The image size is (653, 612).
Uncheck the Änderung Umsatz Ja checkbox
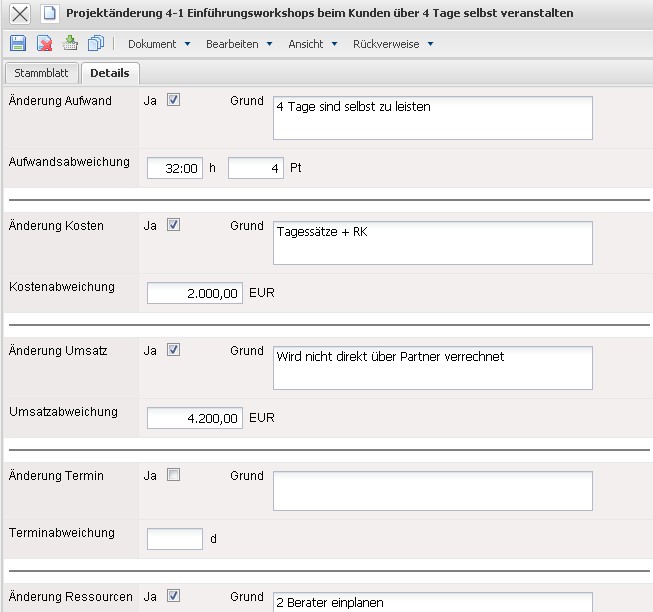point(174,351)
